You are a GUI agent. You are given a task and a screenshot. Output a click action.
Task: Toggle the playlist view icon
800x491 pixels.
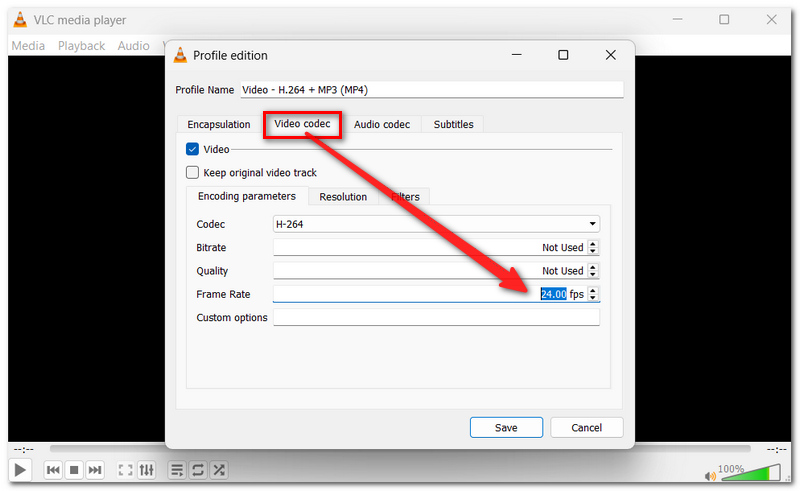click(x=177, y=470)
